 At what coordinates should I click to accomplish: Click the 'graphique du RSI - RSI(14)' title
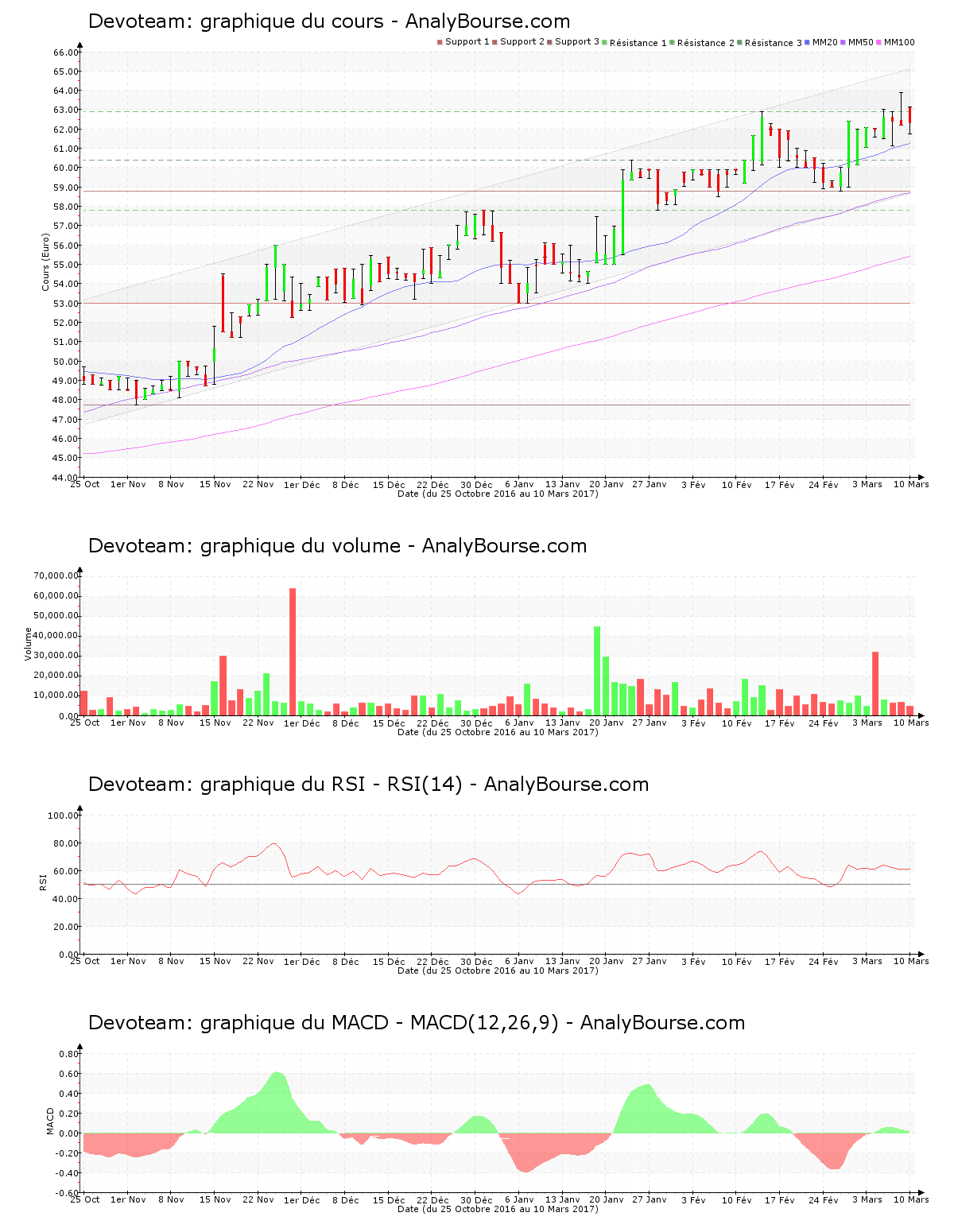(368, 785)
